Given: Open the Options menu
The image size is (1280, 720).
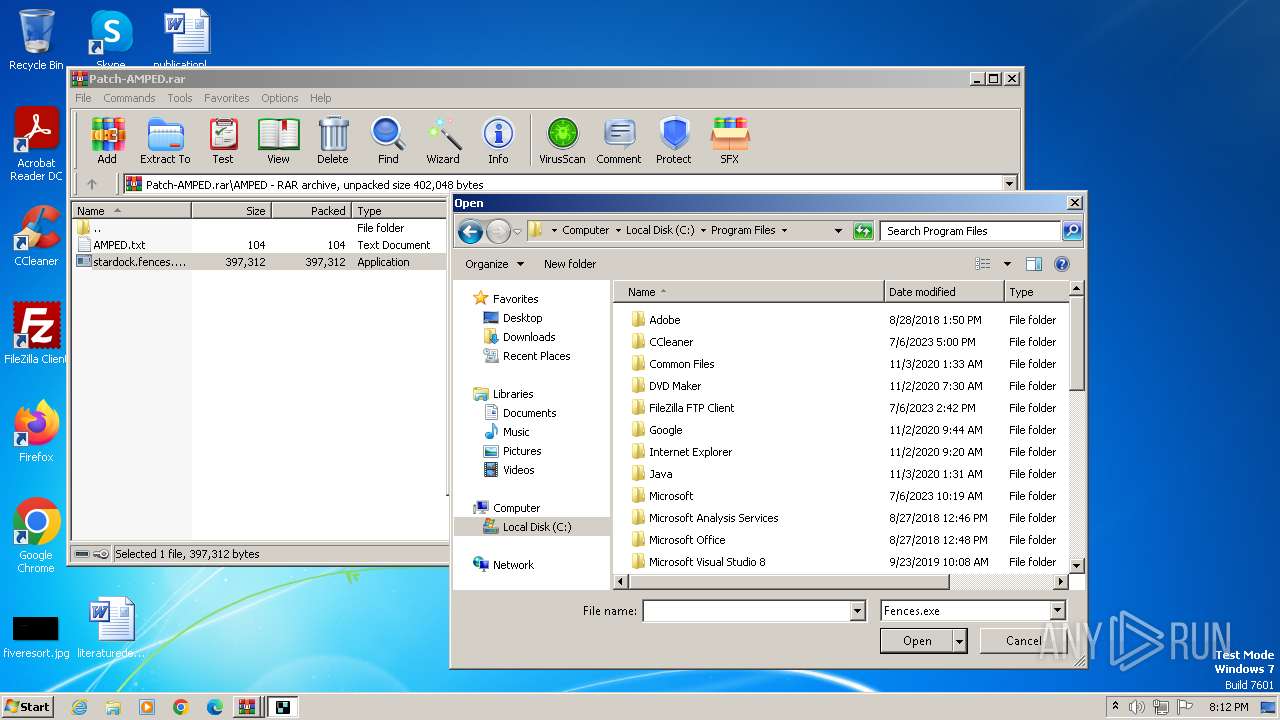Looking at the screenshot, I should coord(280,98).
